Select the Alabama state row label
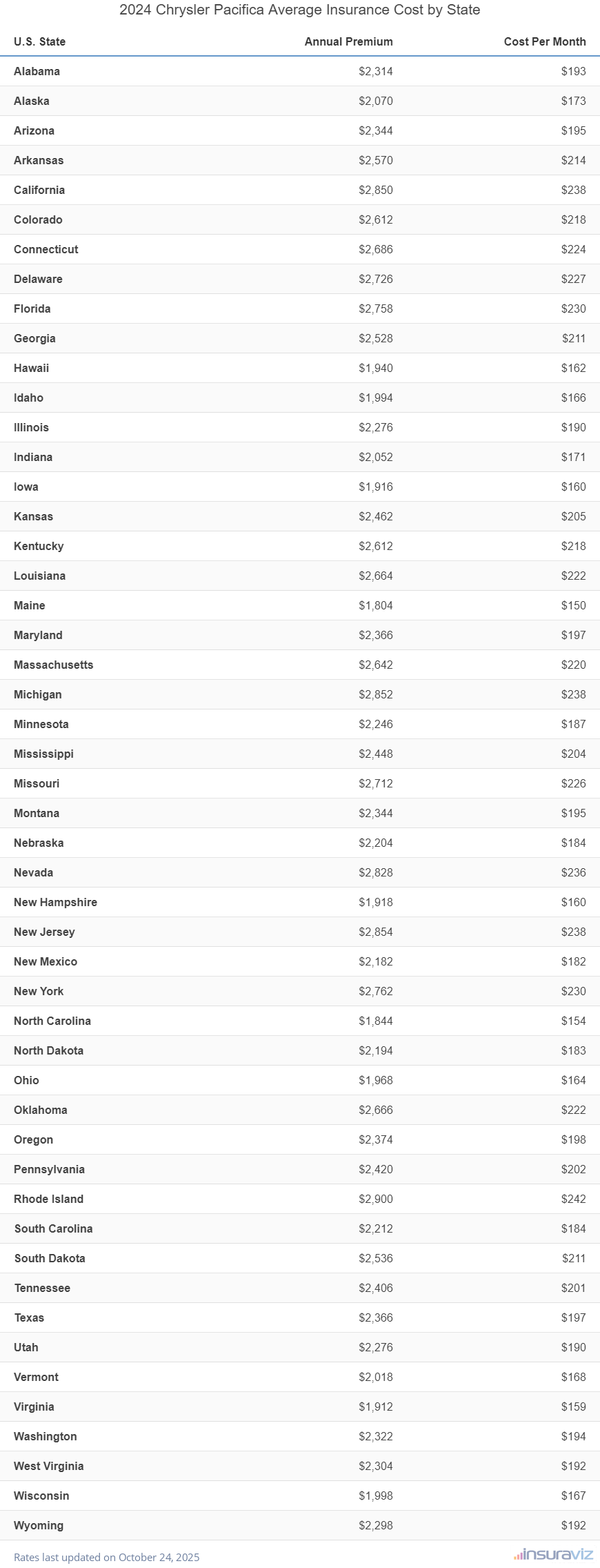This screenshot has height=1568, width=600. [x=37, y=71]
